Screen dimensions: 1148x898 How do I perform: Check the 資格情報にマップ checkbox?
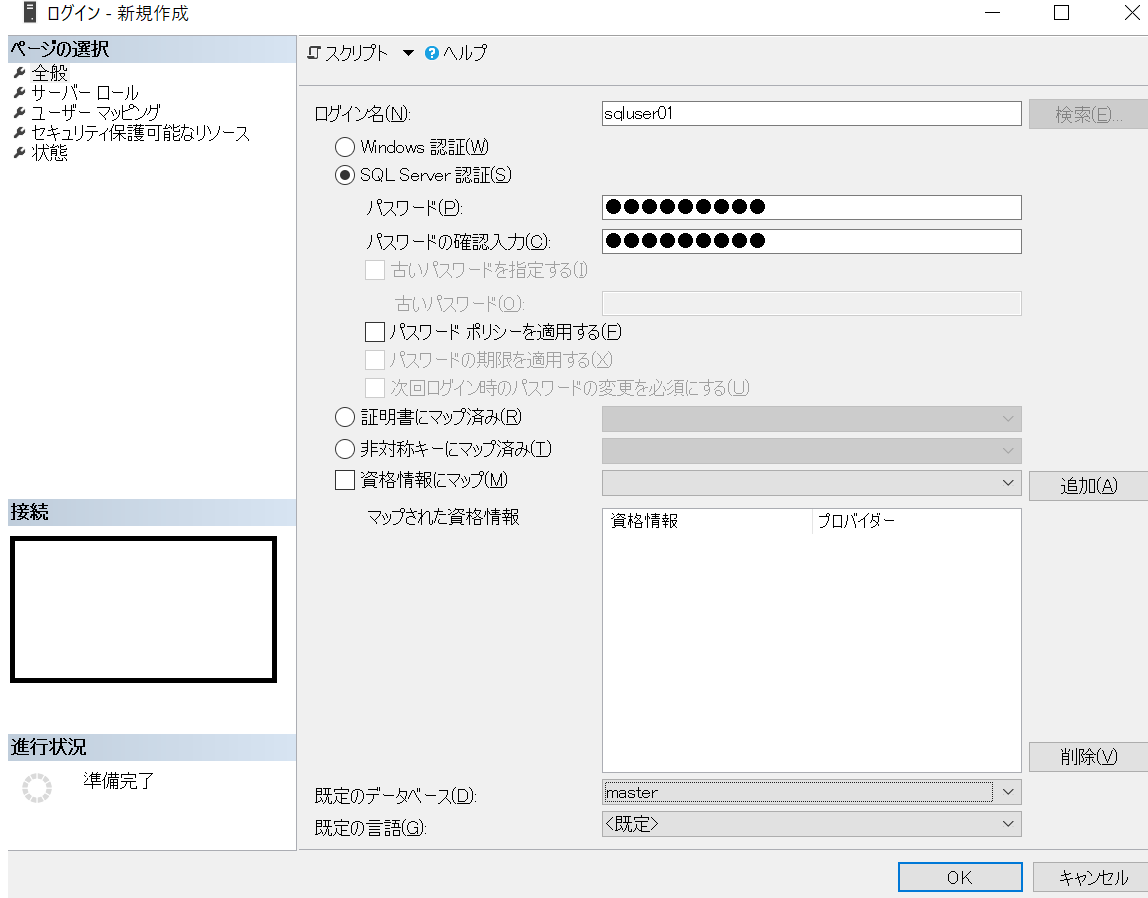pyautogui.click(x=344, y=481)
